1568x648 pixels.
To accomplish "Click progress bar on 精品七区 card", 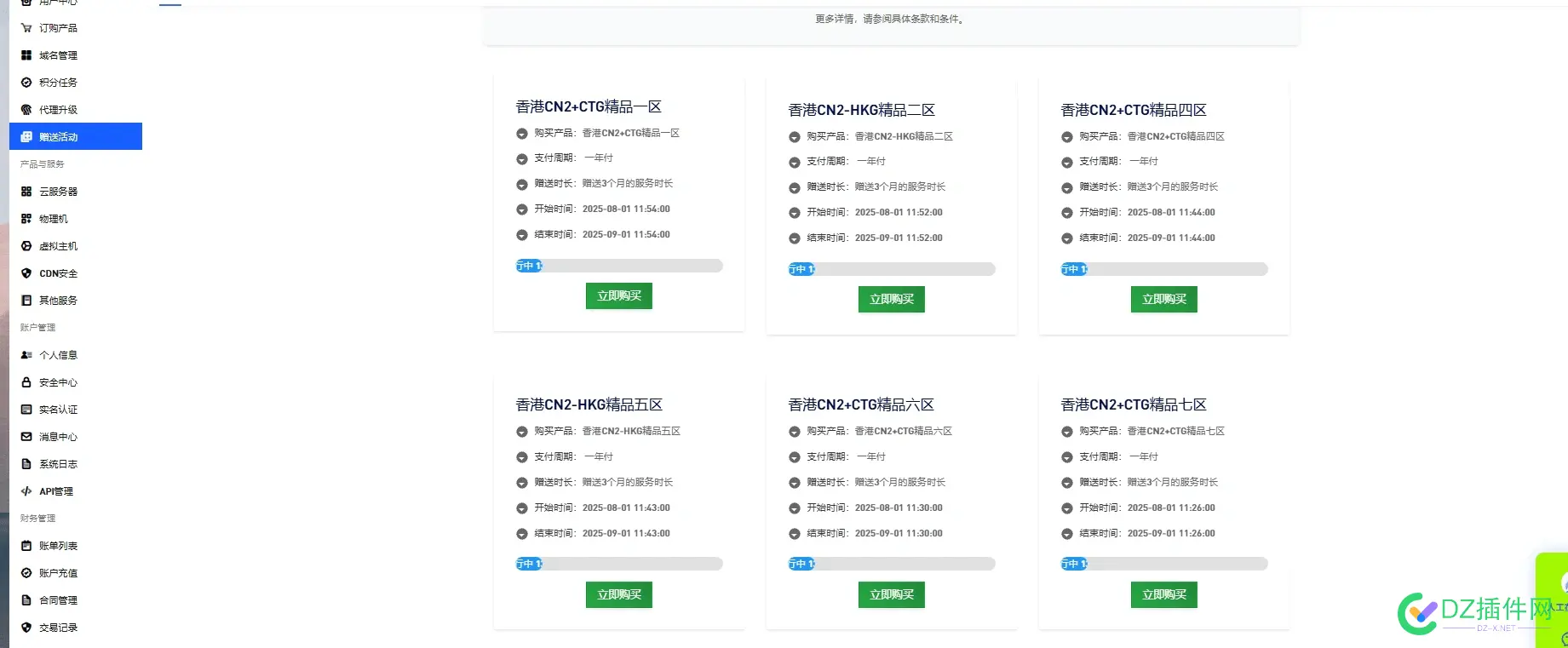I will [1164, 564].
